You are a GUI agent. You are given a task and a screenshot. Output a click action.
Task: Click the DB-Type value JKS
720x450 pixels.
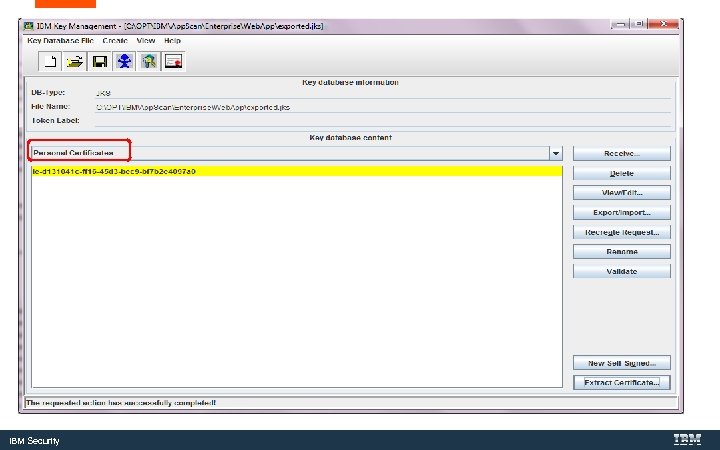click(x=103, y=93)
